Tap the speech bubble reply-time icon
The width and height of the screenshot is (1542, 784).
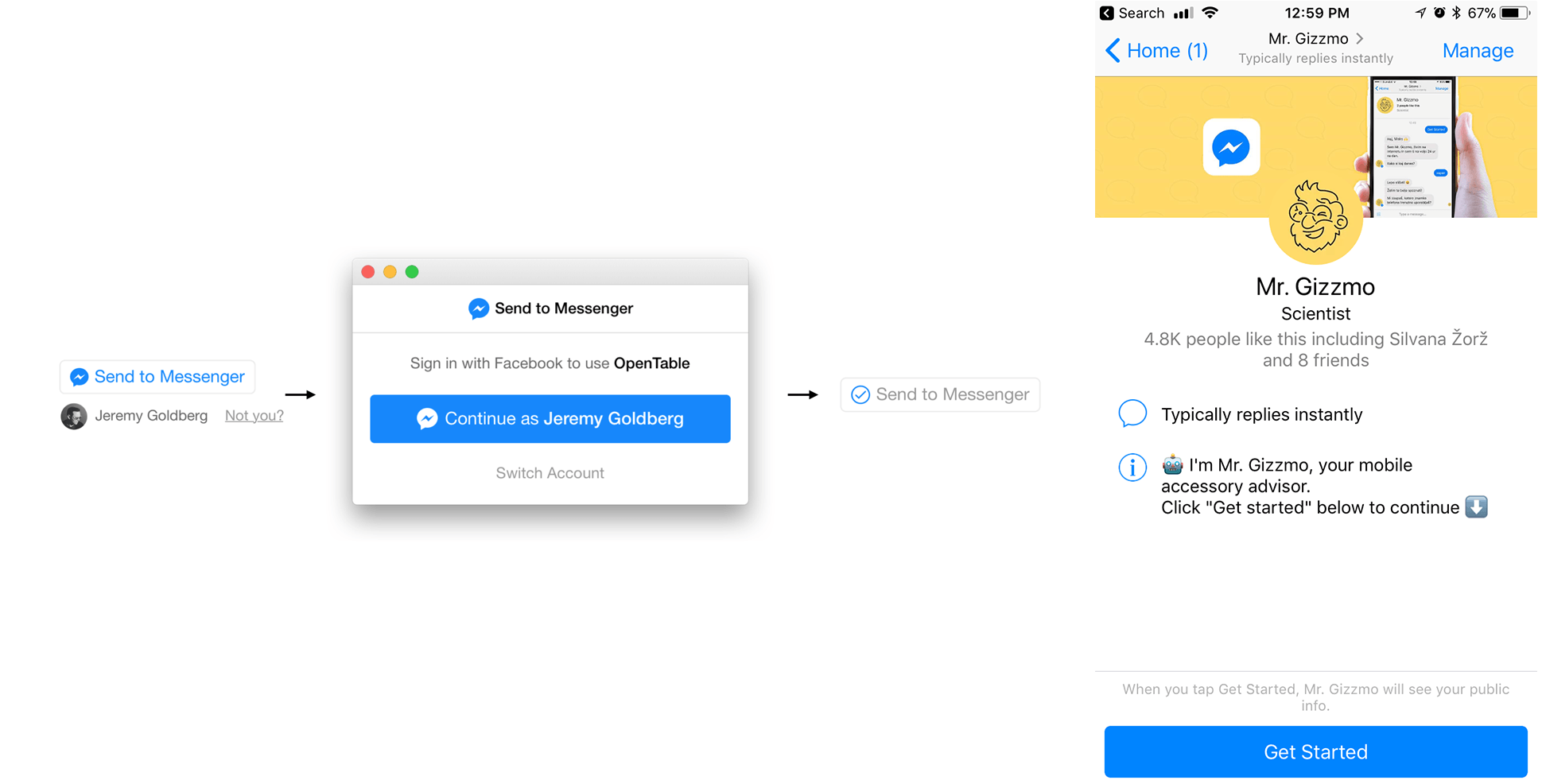click(x=1132, y=414)
